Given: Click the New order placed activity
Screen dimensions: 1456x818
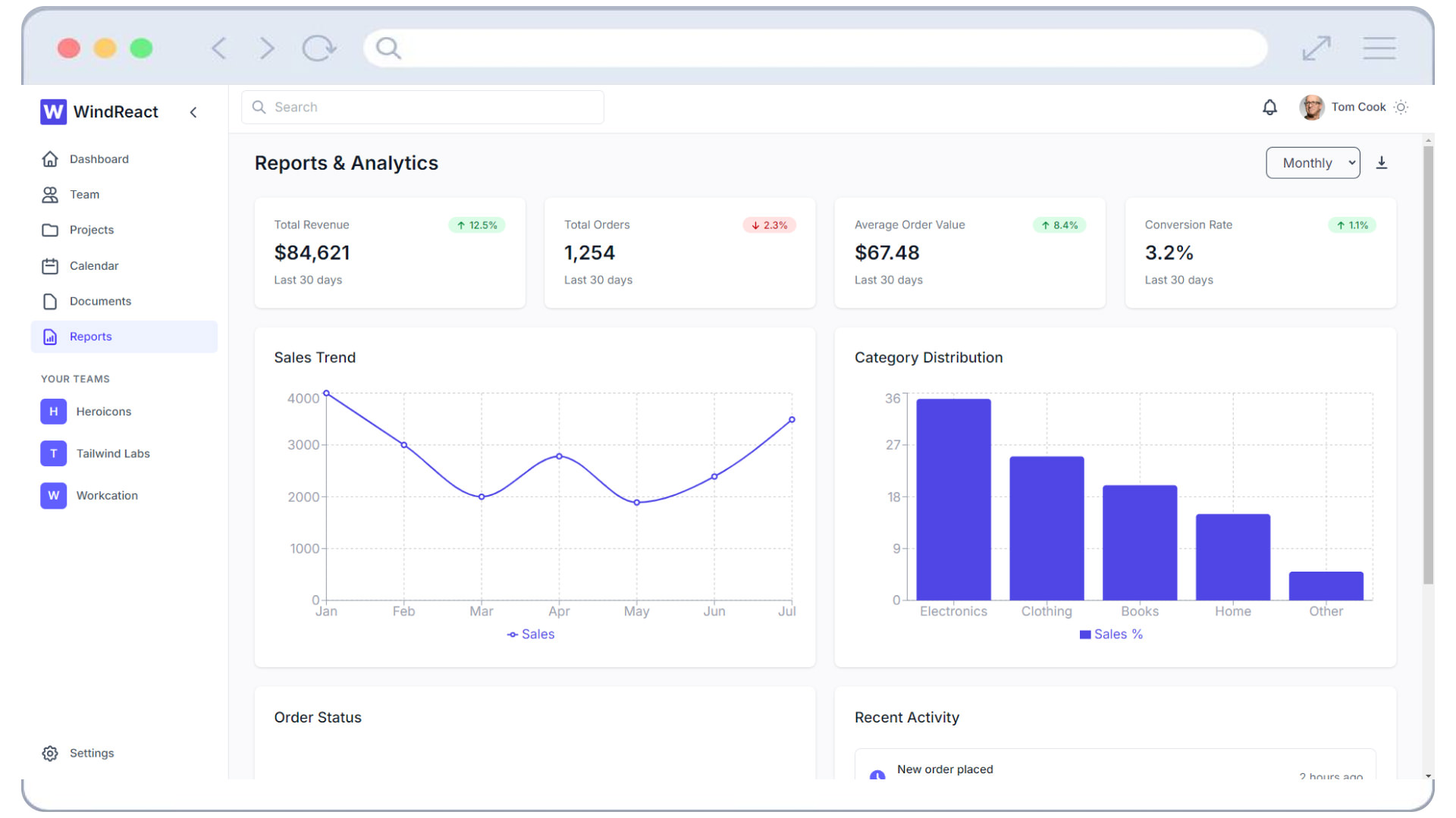Looking at the screenshot, I should (1115, 764).
